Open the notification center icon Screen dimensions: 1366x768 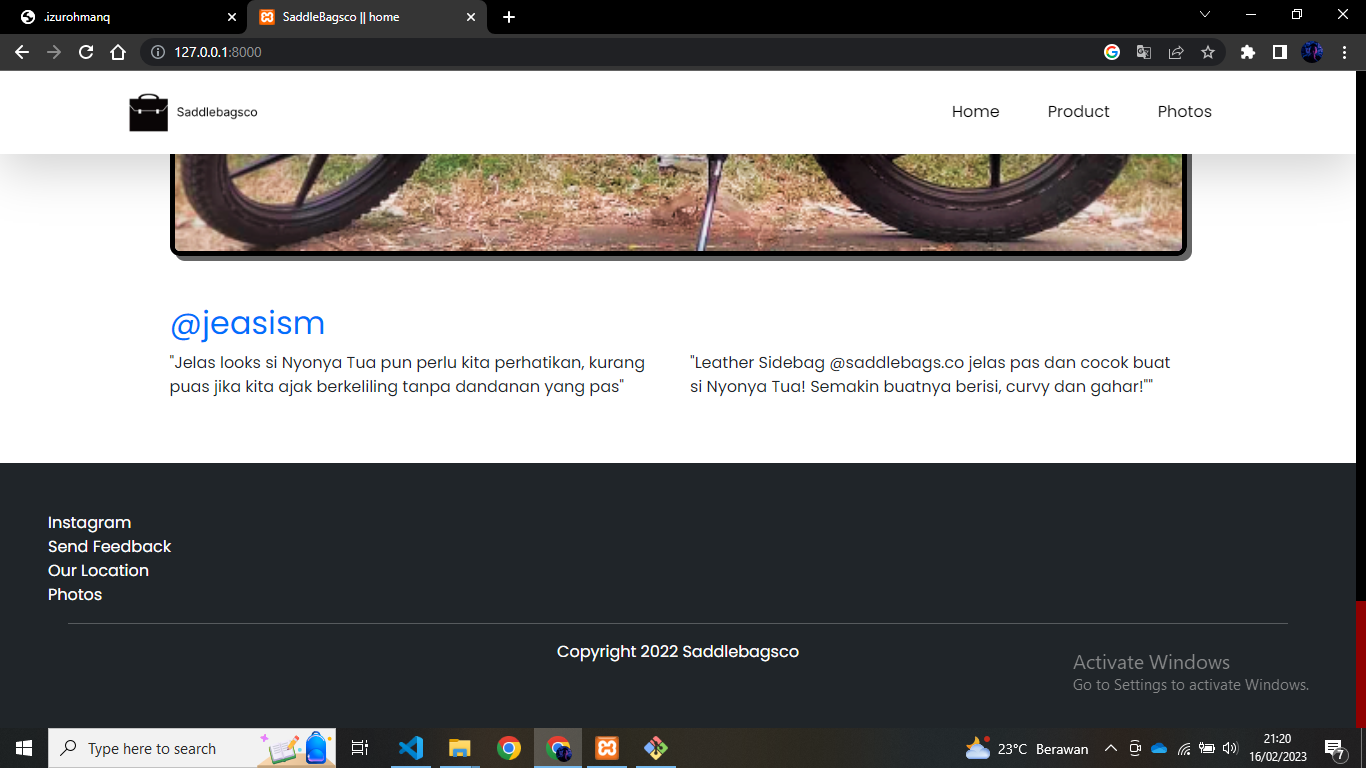[1335, 748]
